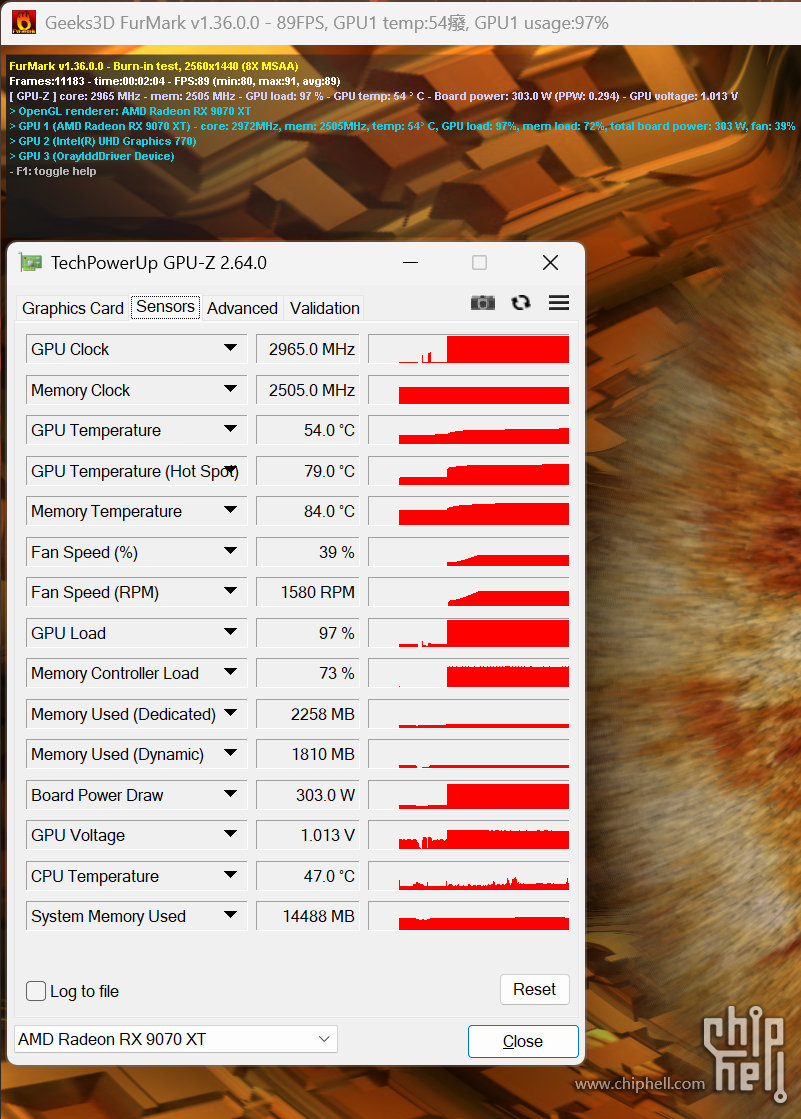Select the Sensors tab
801x1119 pixels.
pyautogui.click(x=166, y=307)
